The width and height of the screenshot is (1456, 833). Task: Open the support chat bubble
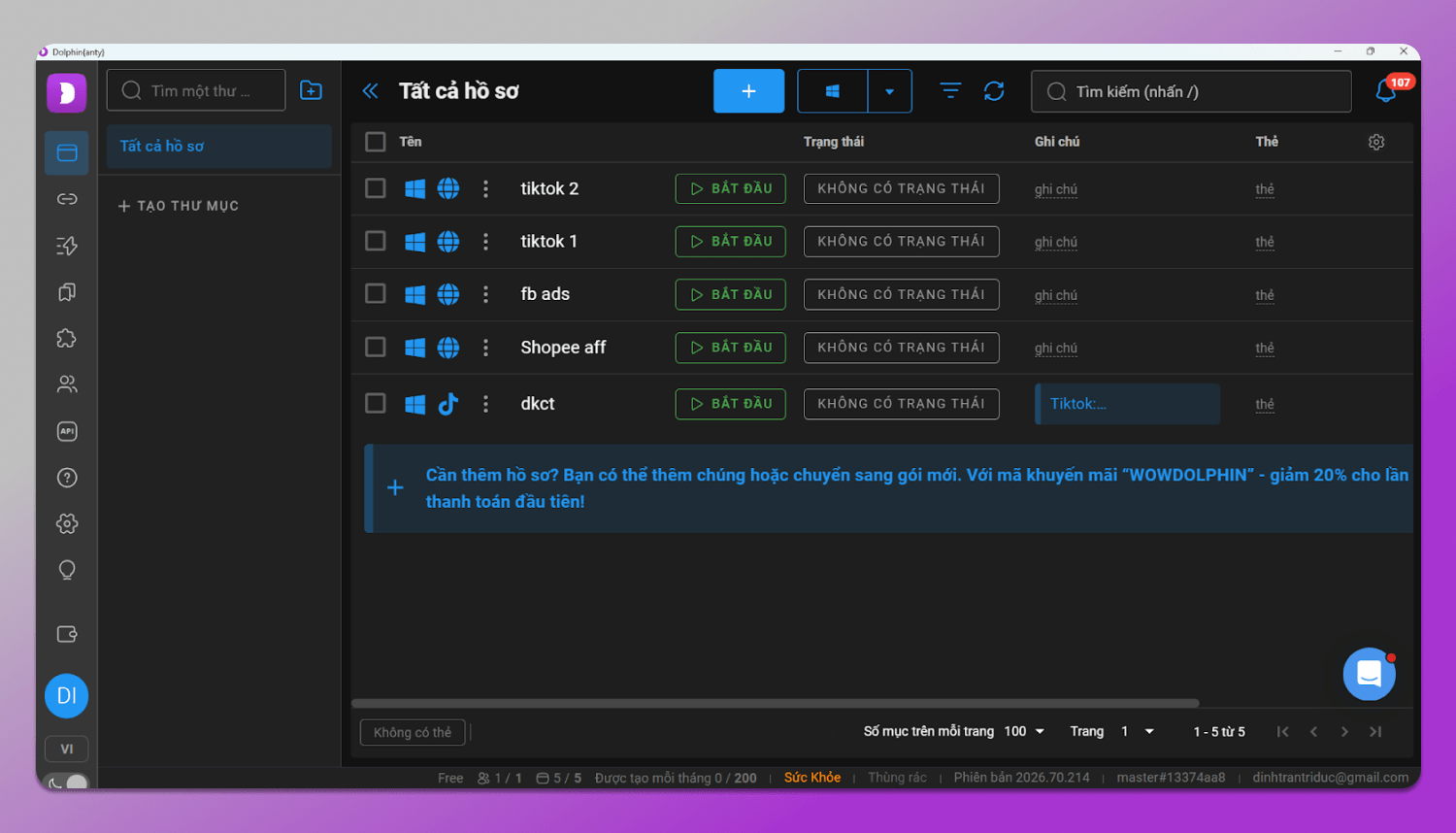(x=1369, y=674)
